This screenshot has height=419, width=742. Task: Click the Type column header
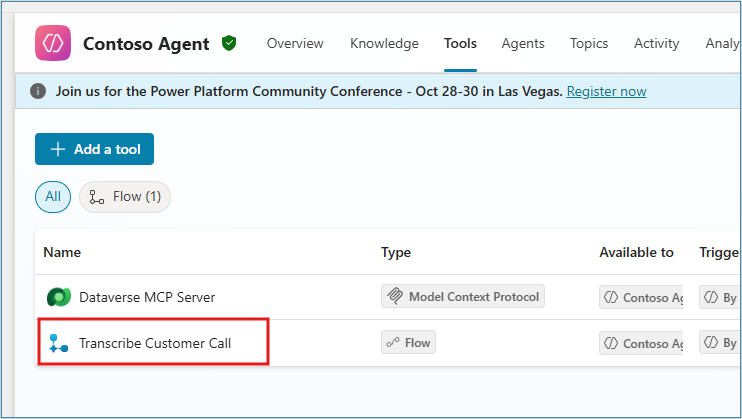click(396, 252)
